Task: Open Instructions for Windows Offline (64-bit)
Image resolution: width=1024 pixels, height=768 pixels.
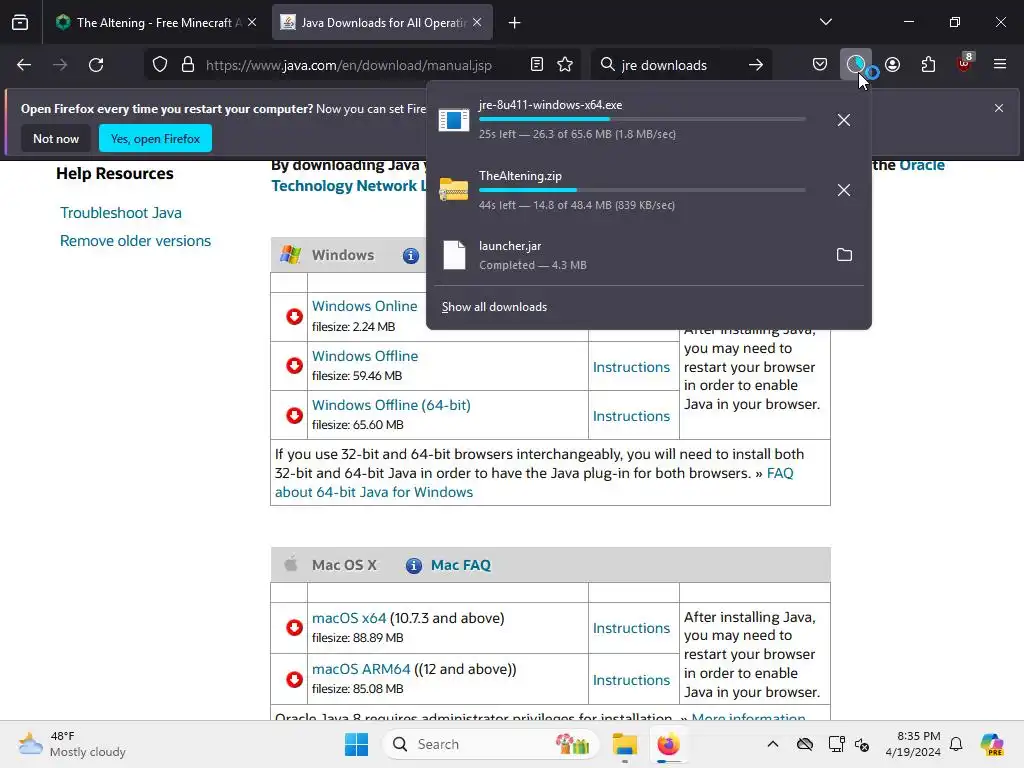Action: click(632, 416)
